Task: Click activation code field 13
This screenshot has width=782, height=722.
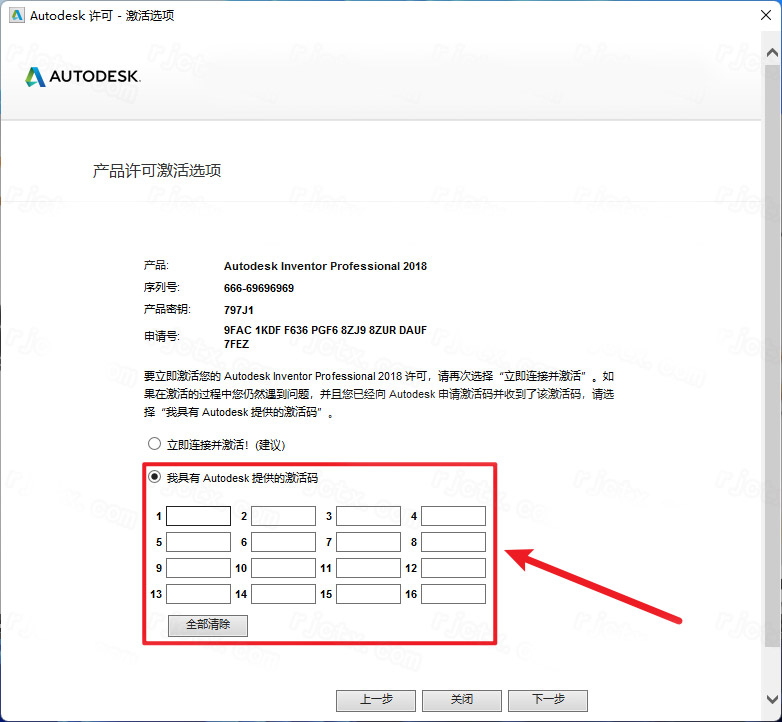Action: 198,594
